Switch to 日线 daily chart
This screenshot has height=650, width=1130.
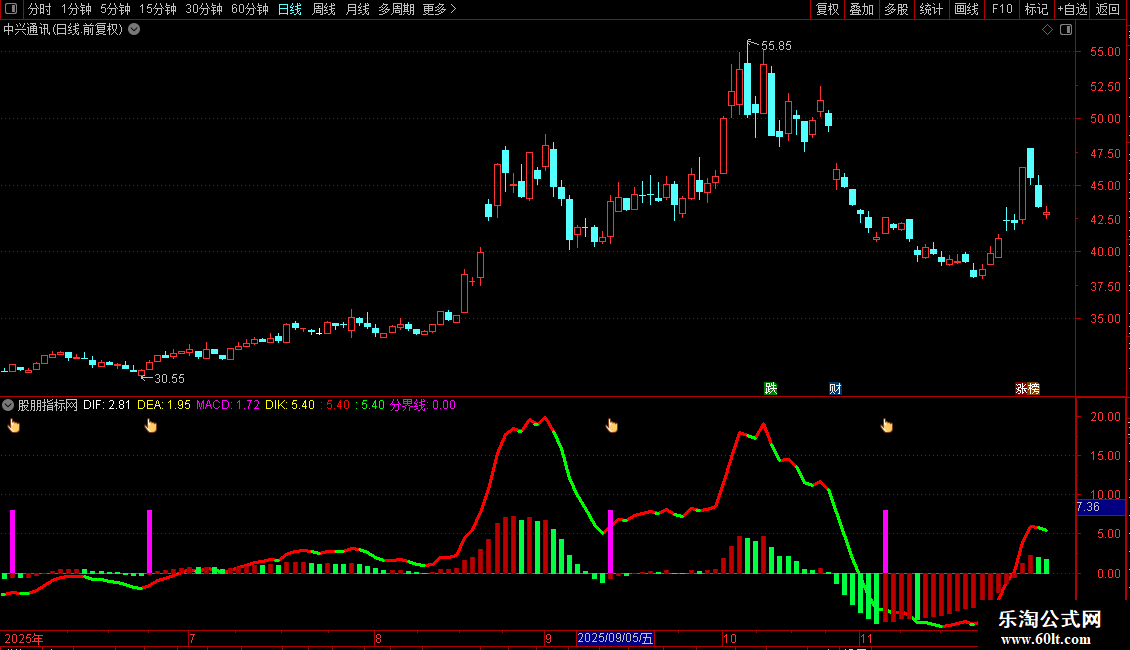tap(290, 9)
